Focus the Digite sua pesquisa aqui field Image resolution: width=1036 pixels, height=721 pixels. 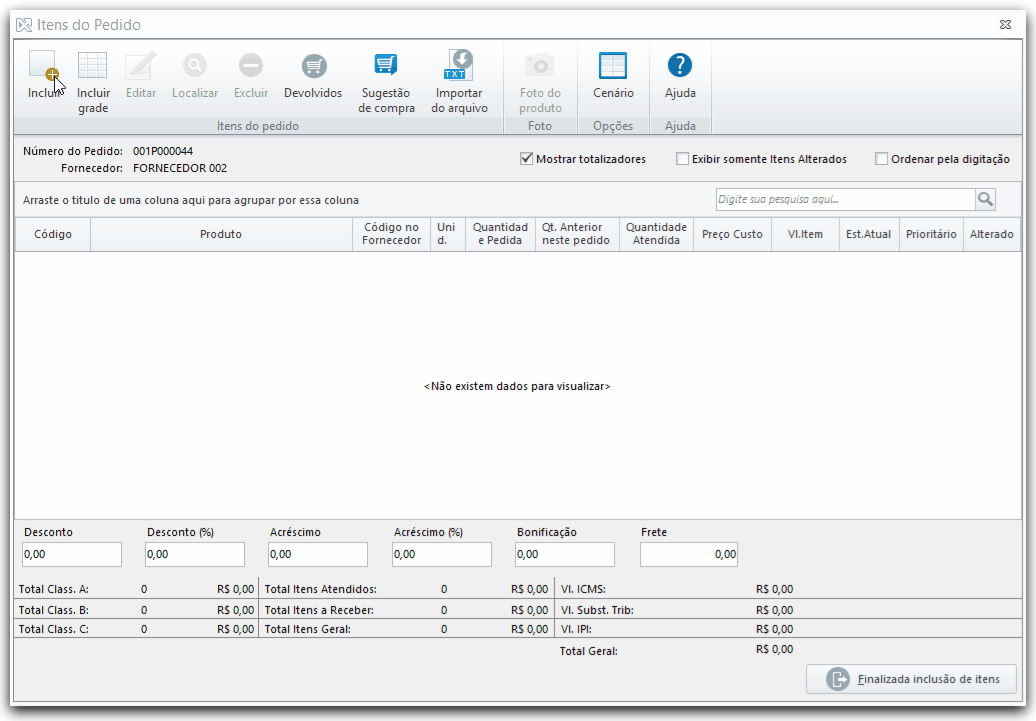845,200
